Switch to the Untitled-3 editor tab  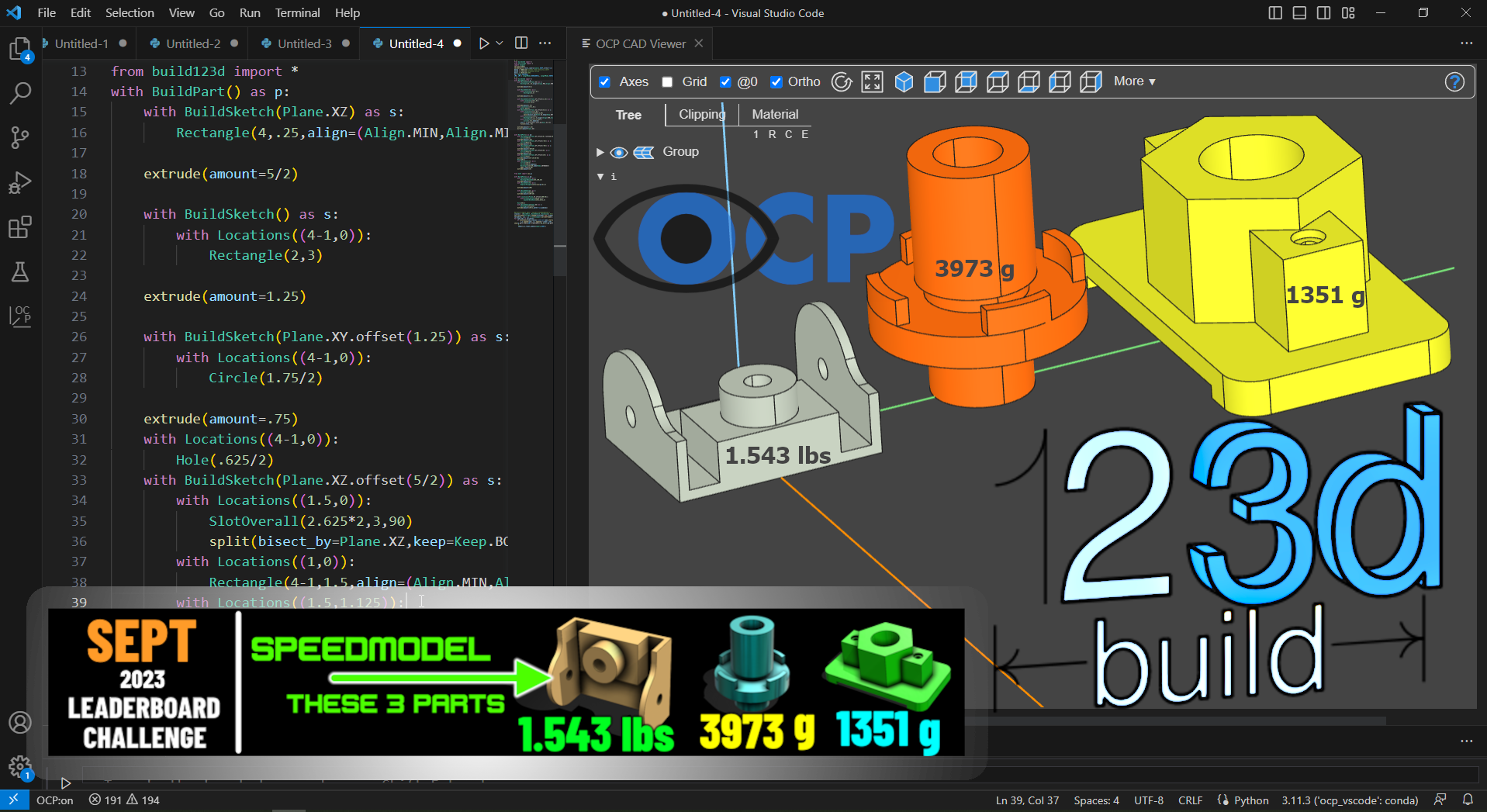(305, 43)
